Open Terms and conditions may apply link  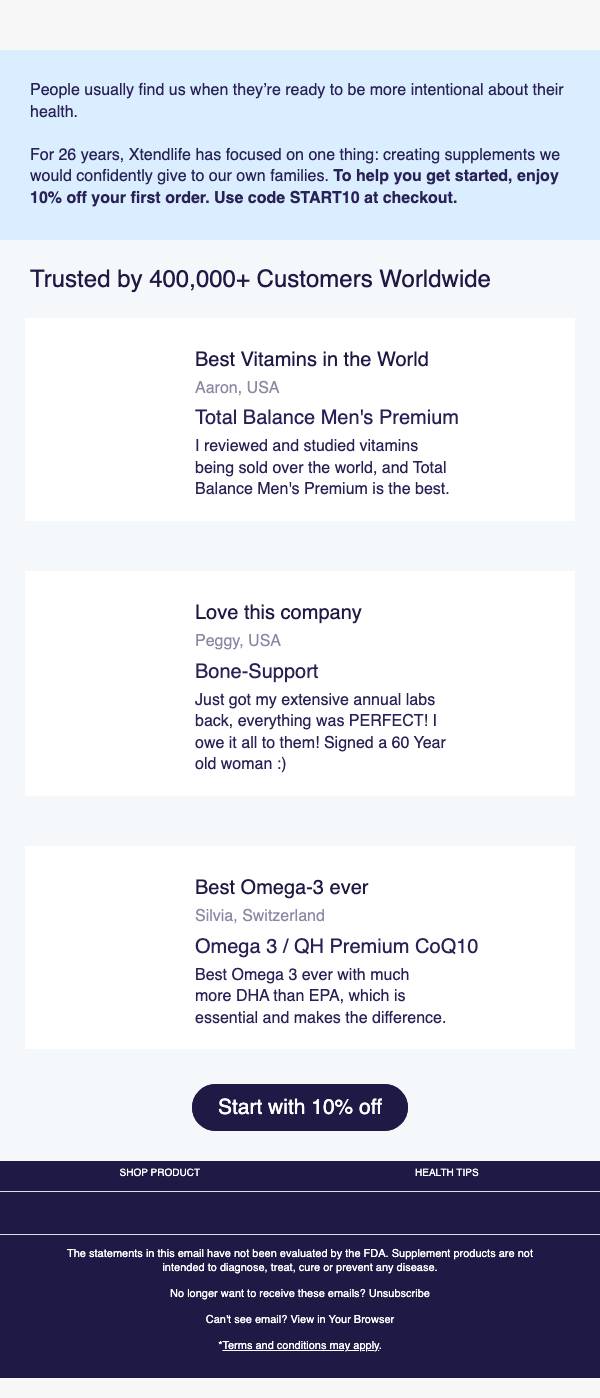click(301, 1345)
